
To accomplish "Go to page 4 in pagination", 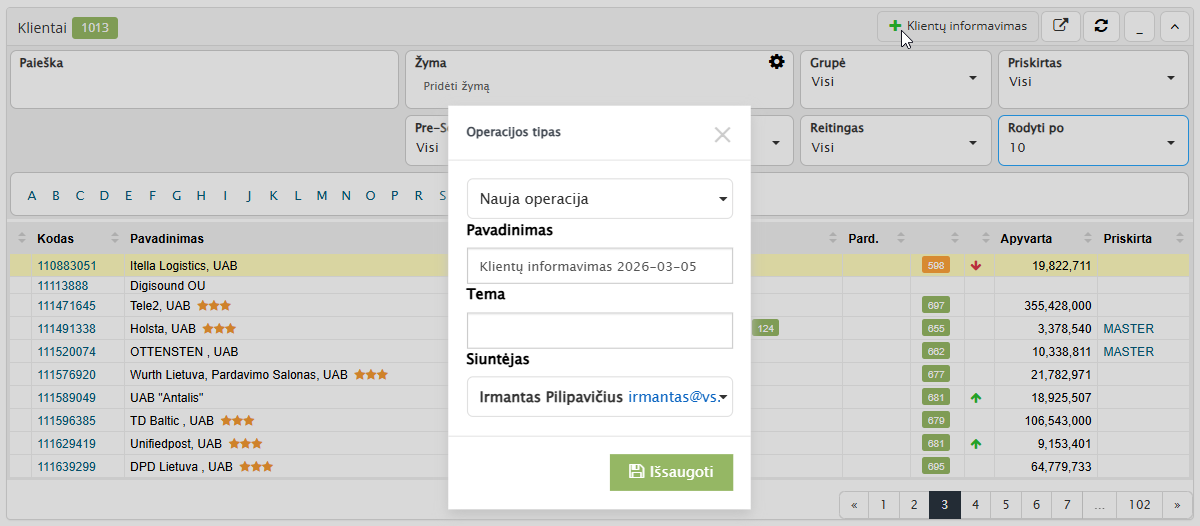I will pyautogui.click(x=975, y=505).
